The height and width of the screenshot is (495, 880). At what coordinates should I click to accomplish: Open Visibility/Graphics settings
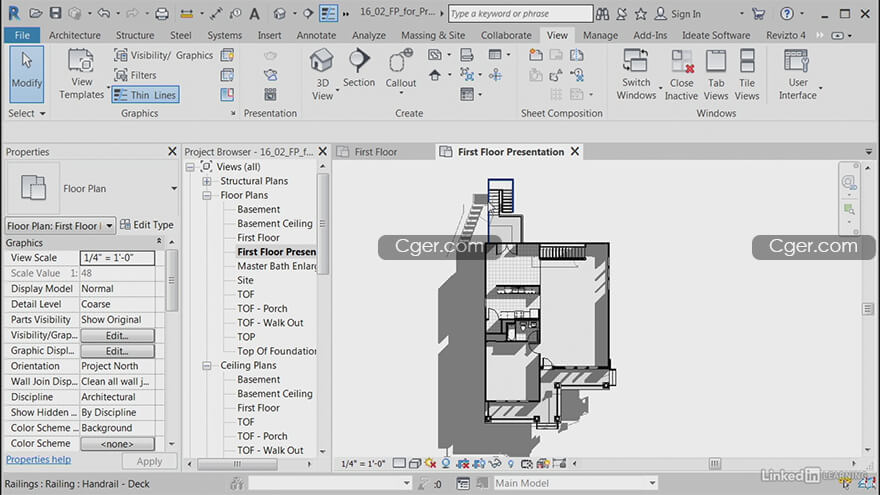[163, 55]
